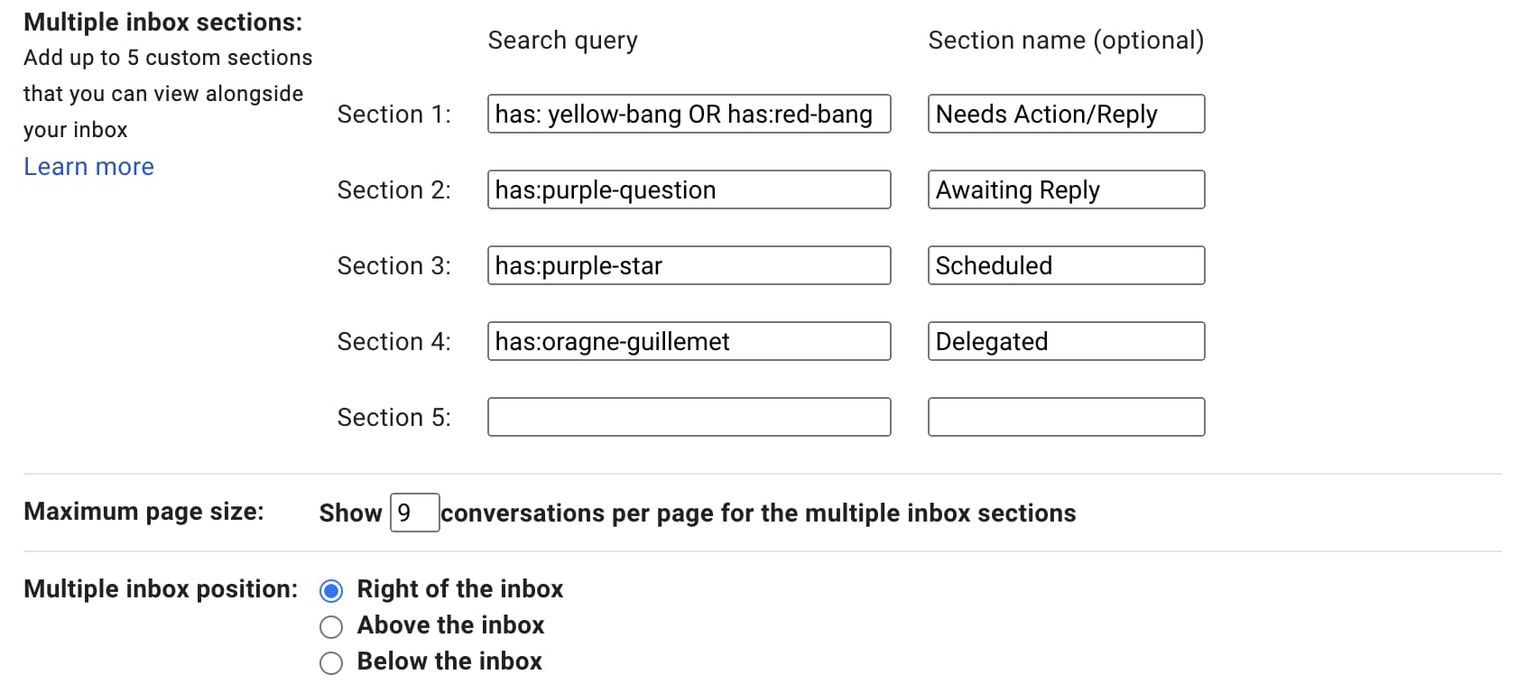Click the "Search query" column header

(562, 40)
